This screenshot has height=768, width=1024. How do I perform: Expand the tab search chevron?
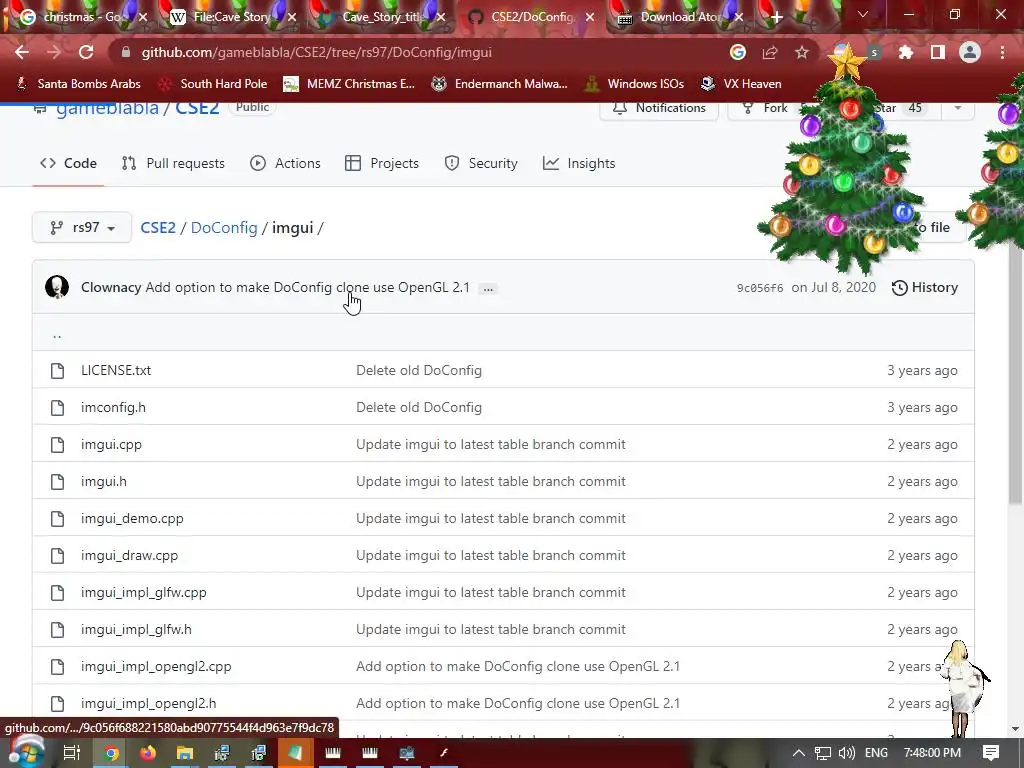click(x=863, y=14)
